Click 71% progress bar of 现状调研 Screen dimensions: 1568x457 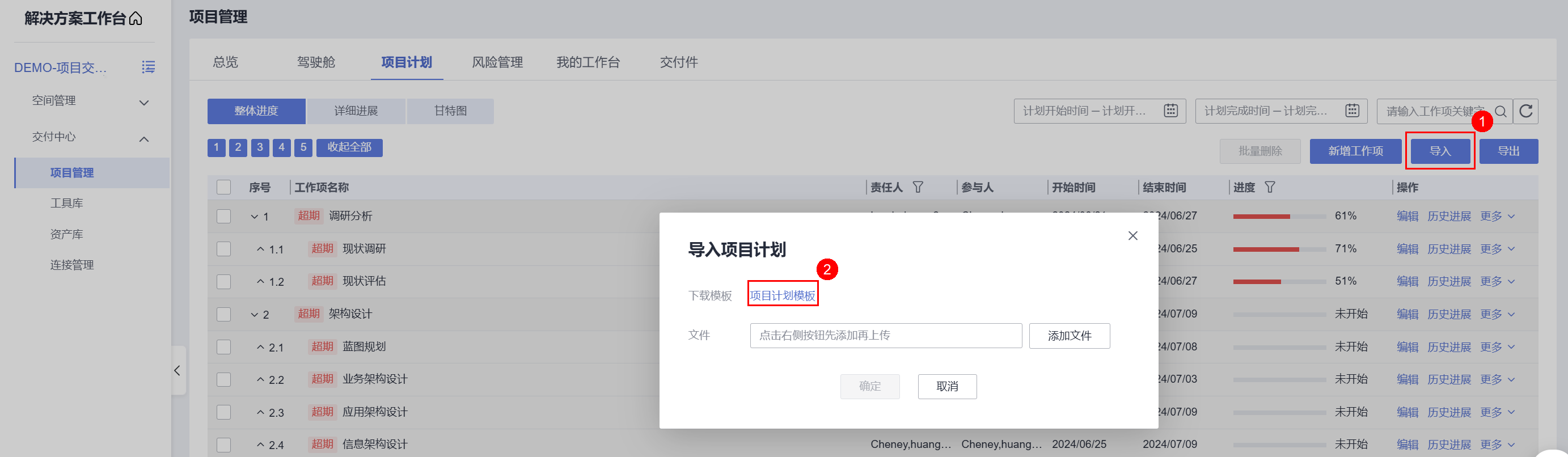tap(1279, 249)
